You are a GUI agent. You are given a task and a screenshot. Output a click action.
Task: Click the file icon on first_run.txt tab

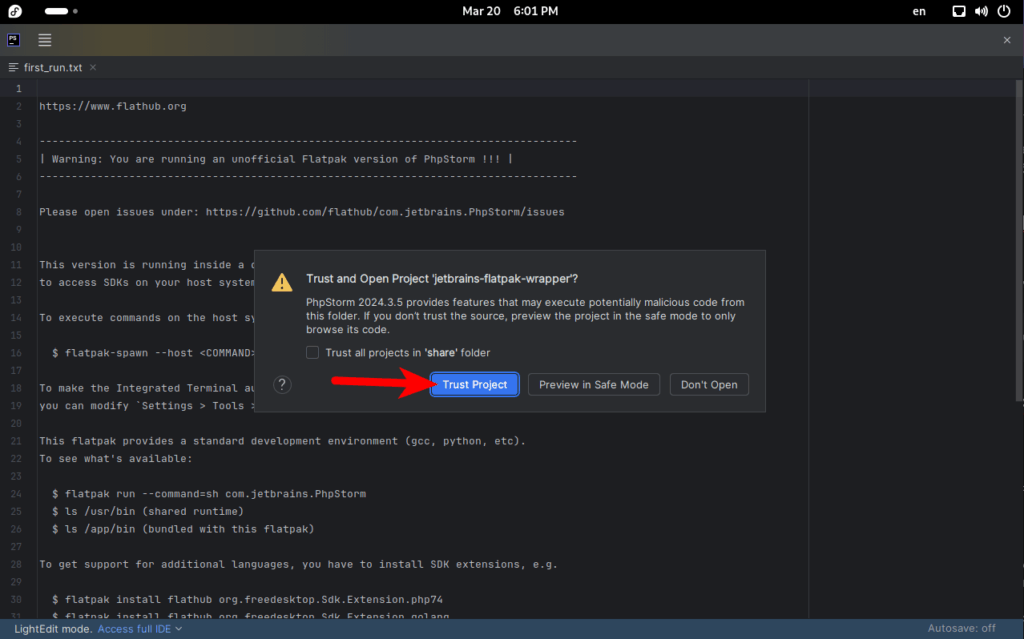(x=13, y=67)
